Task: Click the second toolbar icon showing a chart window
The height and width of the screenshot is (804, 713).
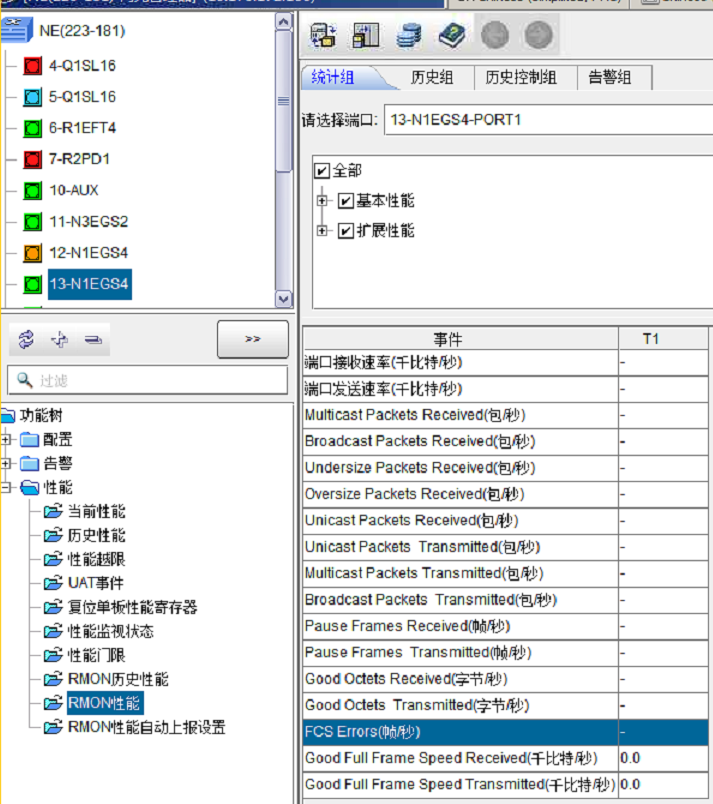Action: (x=365, y=35)
